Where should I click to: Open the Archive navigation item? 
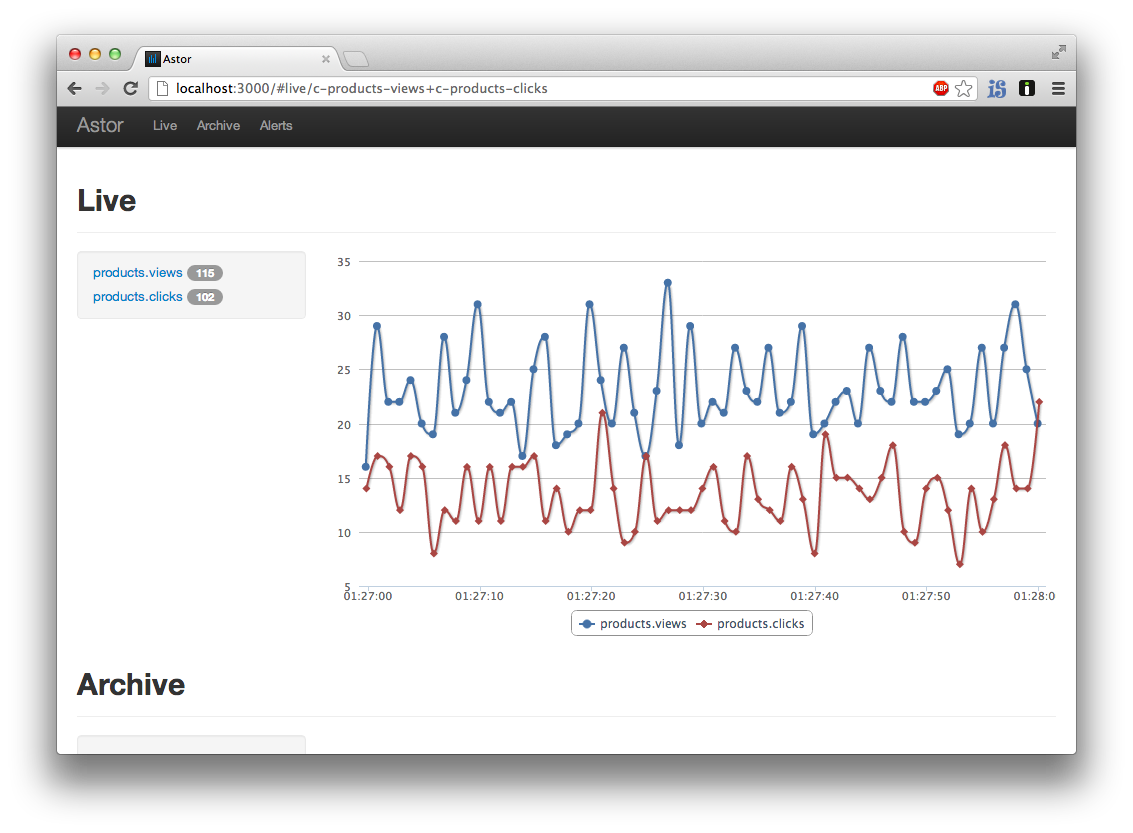click(x=218, y=126)
